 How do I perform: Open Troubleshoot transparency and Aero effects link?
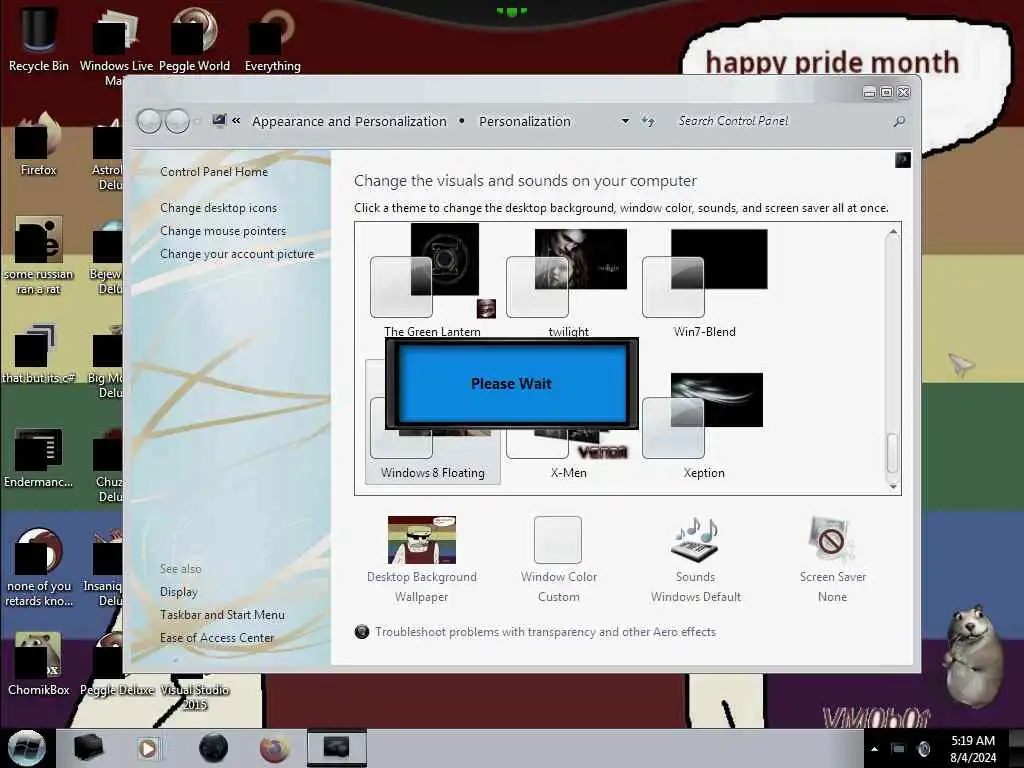click(x=545, y=632)
